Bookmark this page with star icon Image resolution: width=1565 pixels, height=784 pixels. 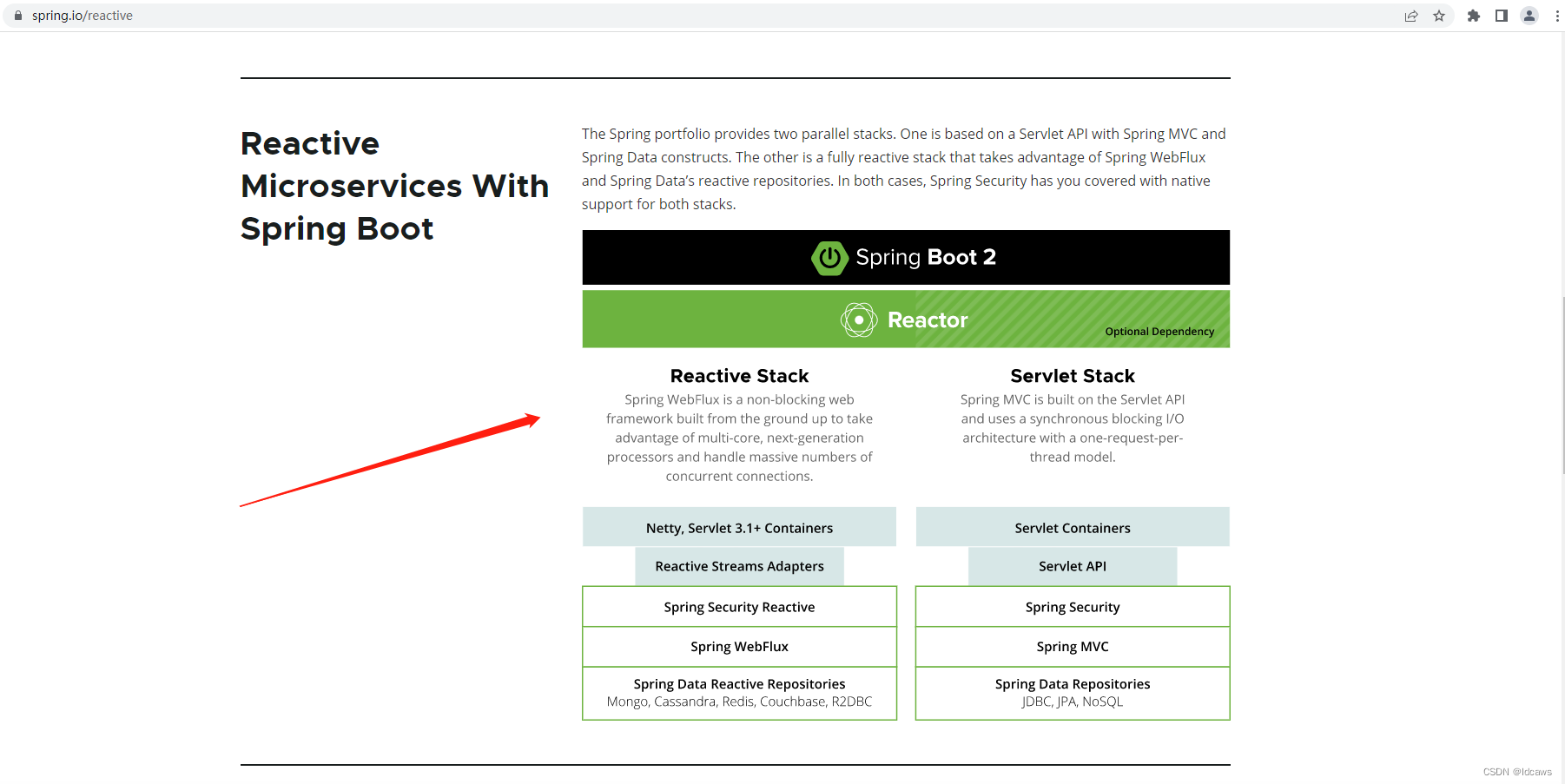[x=1439, y=16]
